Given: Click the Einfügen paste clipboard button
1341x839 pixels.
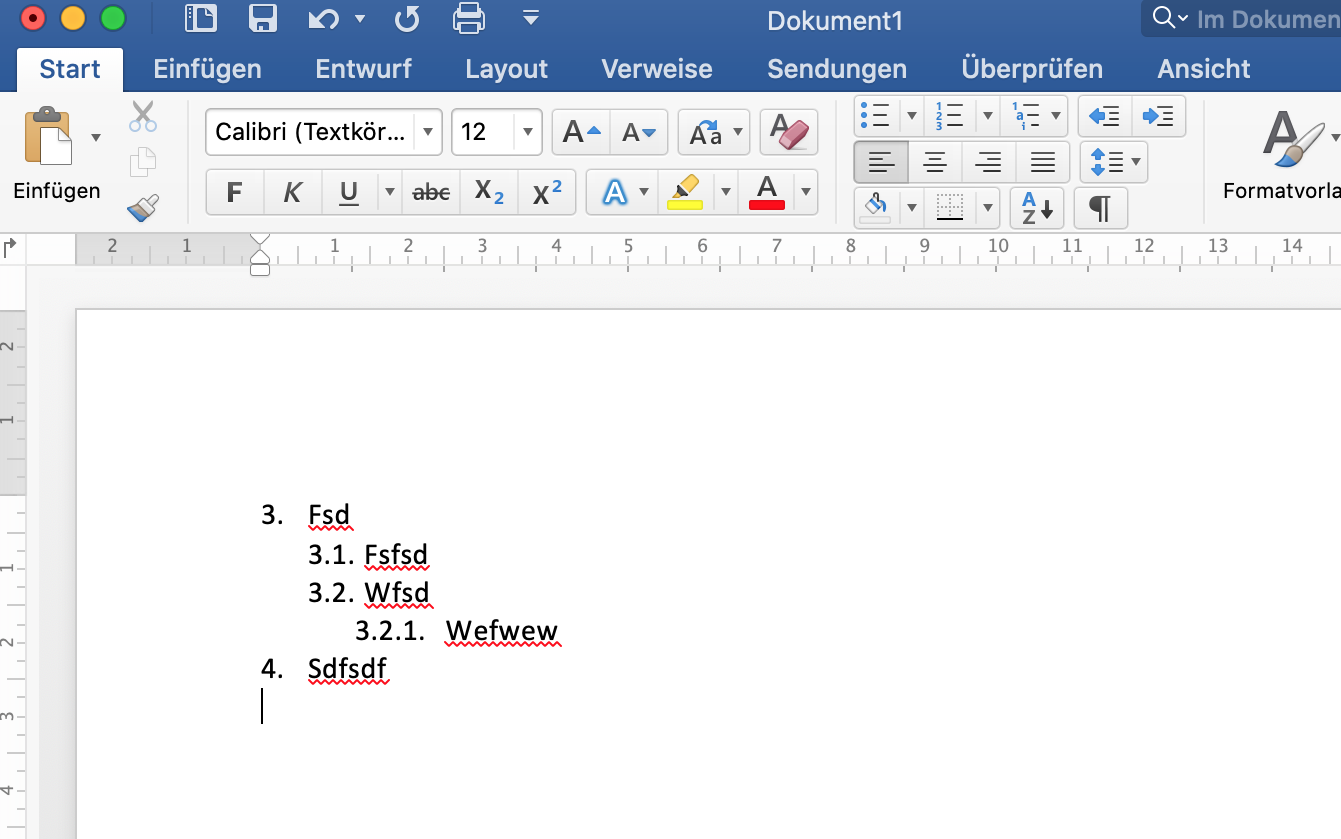Looking at the screenshot, I should click(x=49, y=137).
